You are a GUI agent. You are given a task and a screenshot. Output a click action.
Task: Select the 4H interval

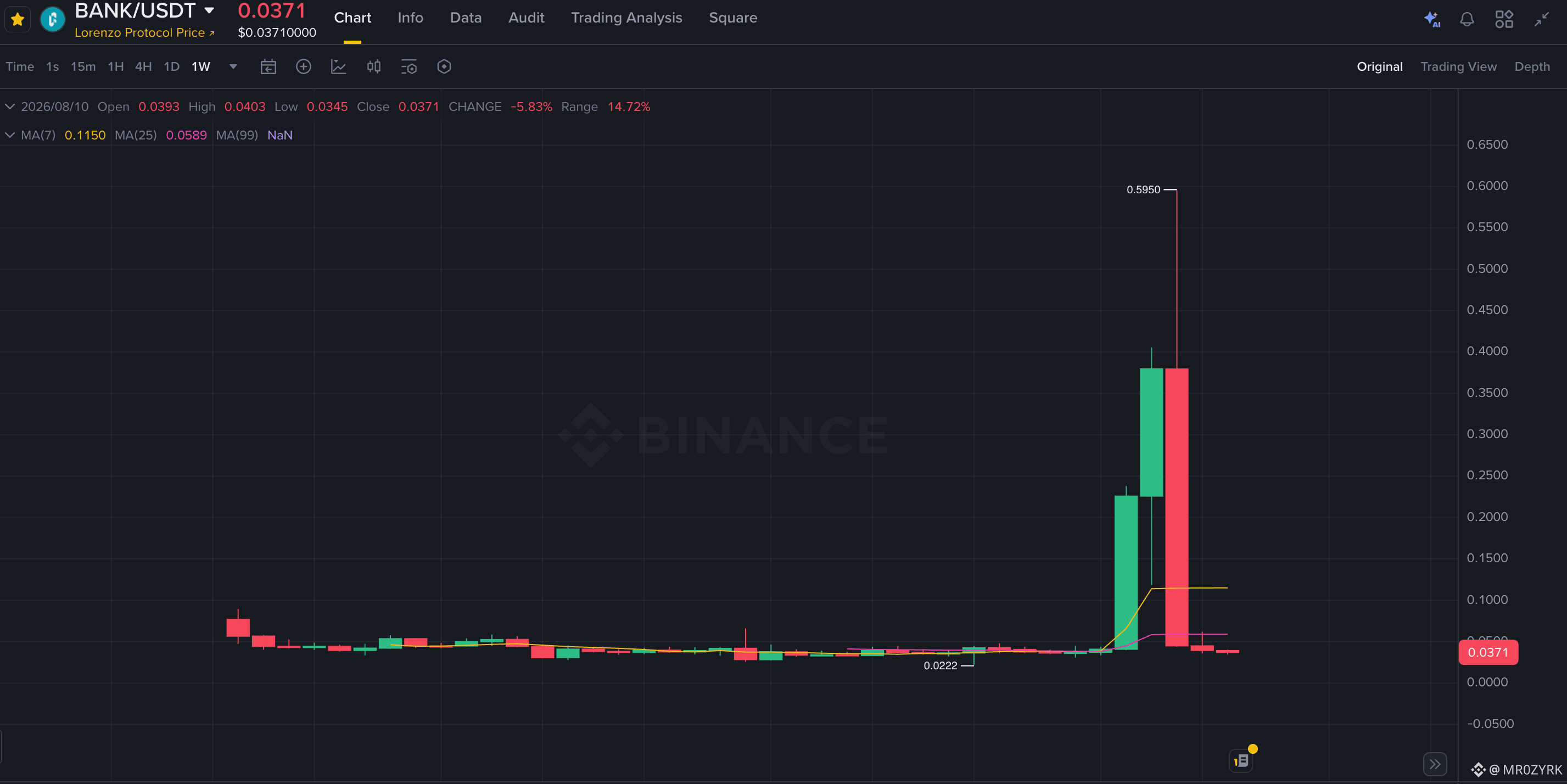(x=143, y=67)
